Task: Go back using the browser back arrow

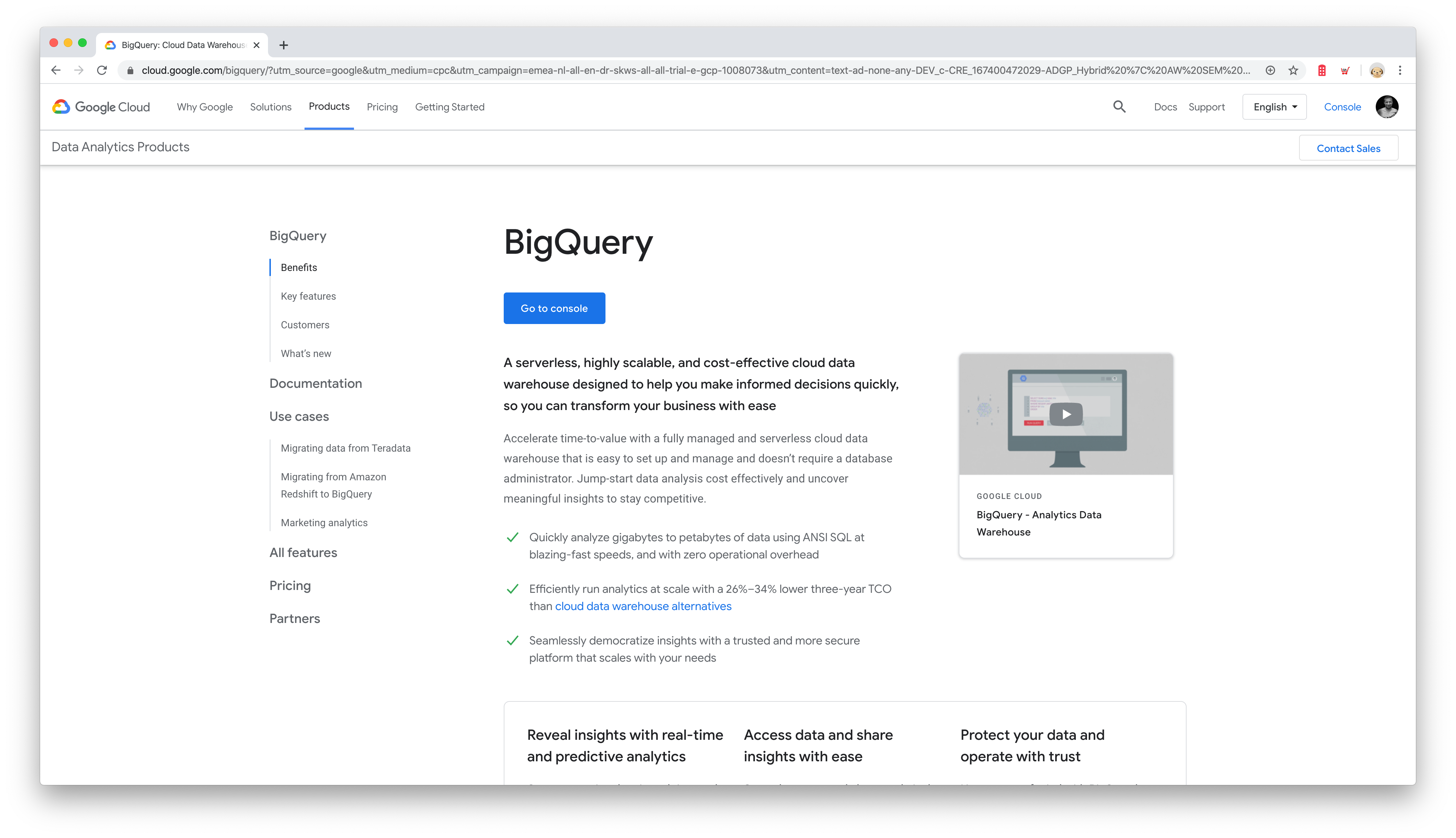Action: (56, 70)
